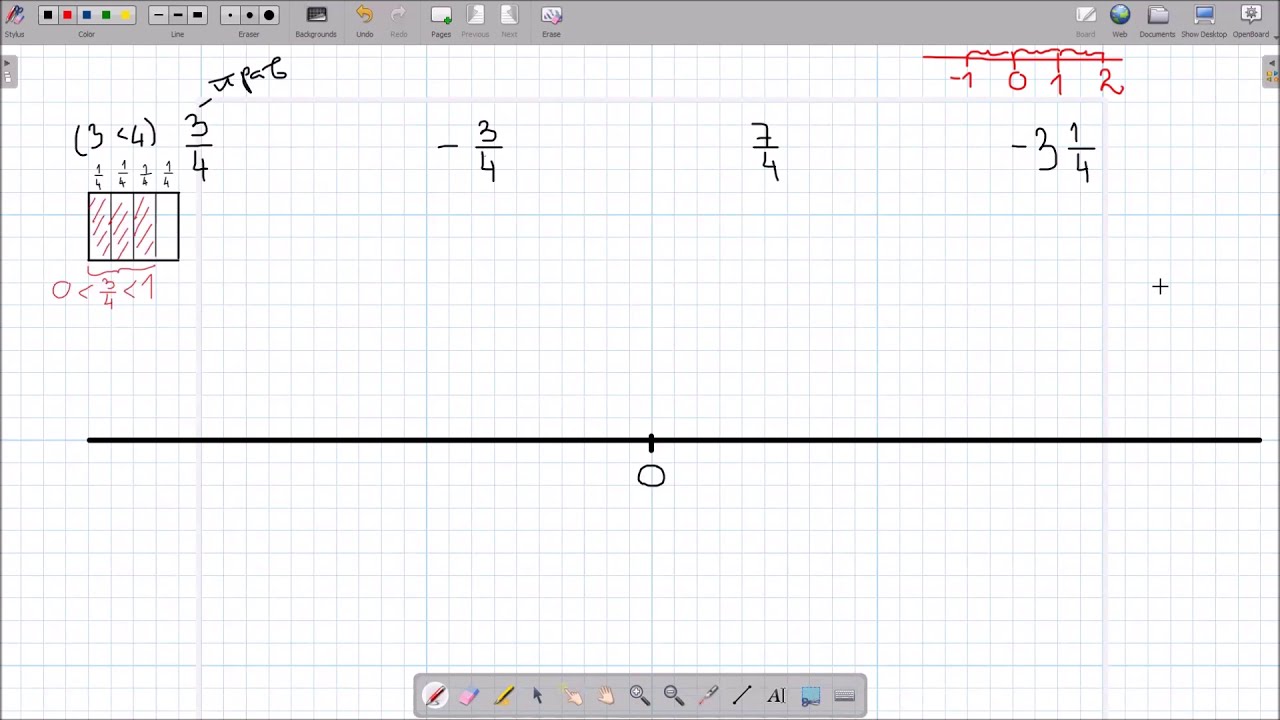Select the Pen tool in stylus palette

(x=435, y=696)
